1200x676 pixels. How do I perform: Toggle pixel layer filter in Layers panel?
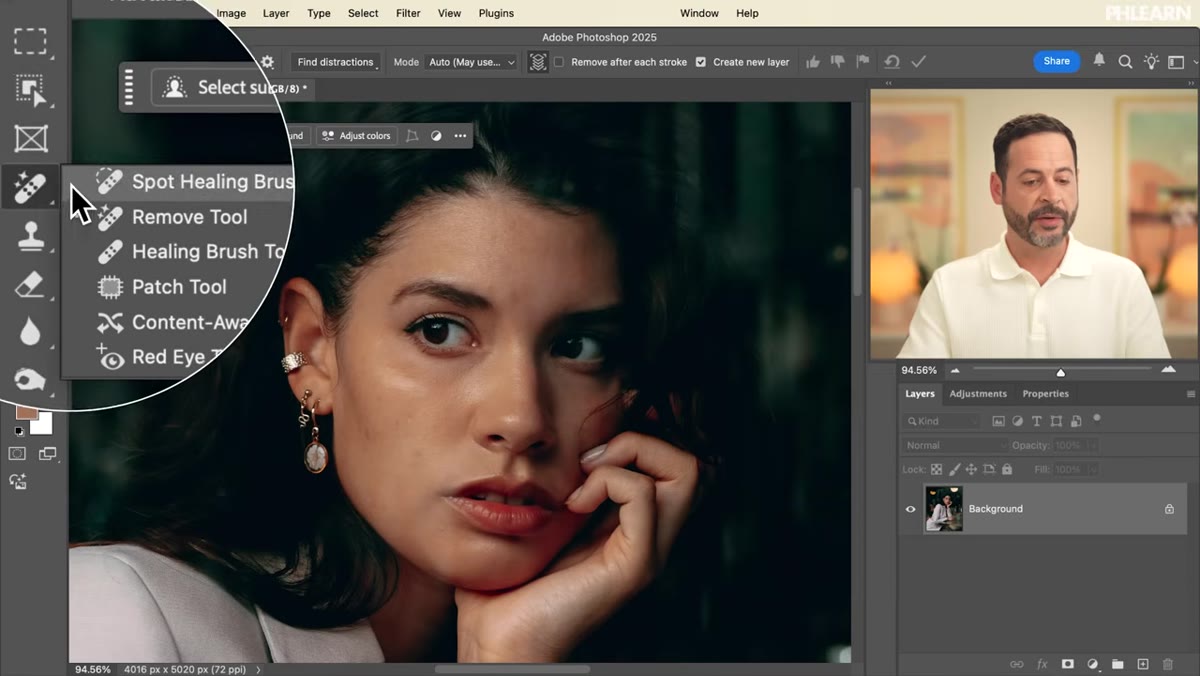click(x=1000, y=421)
